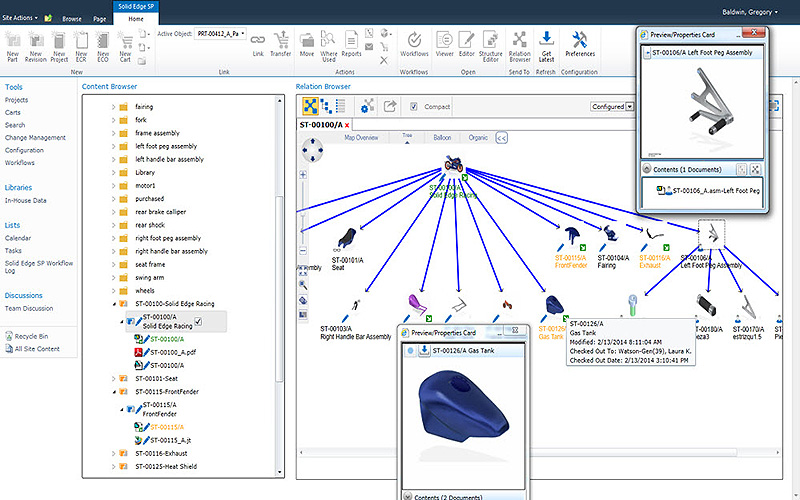Switch to the Page ribbon tab
This screenshot has height=500, width=800.
click(x=99, y=19)
